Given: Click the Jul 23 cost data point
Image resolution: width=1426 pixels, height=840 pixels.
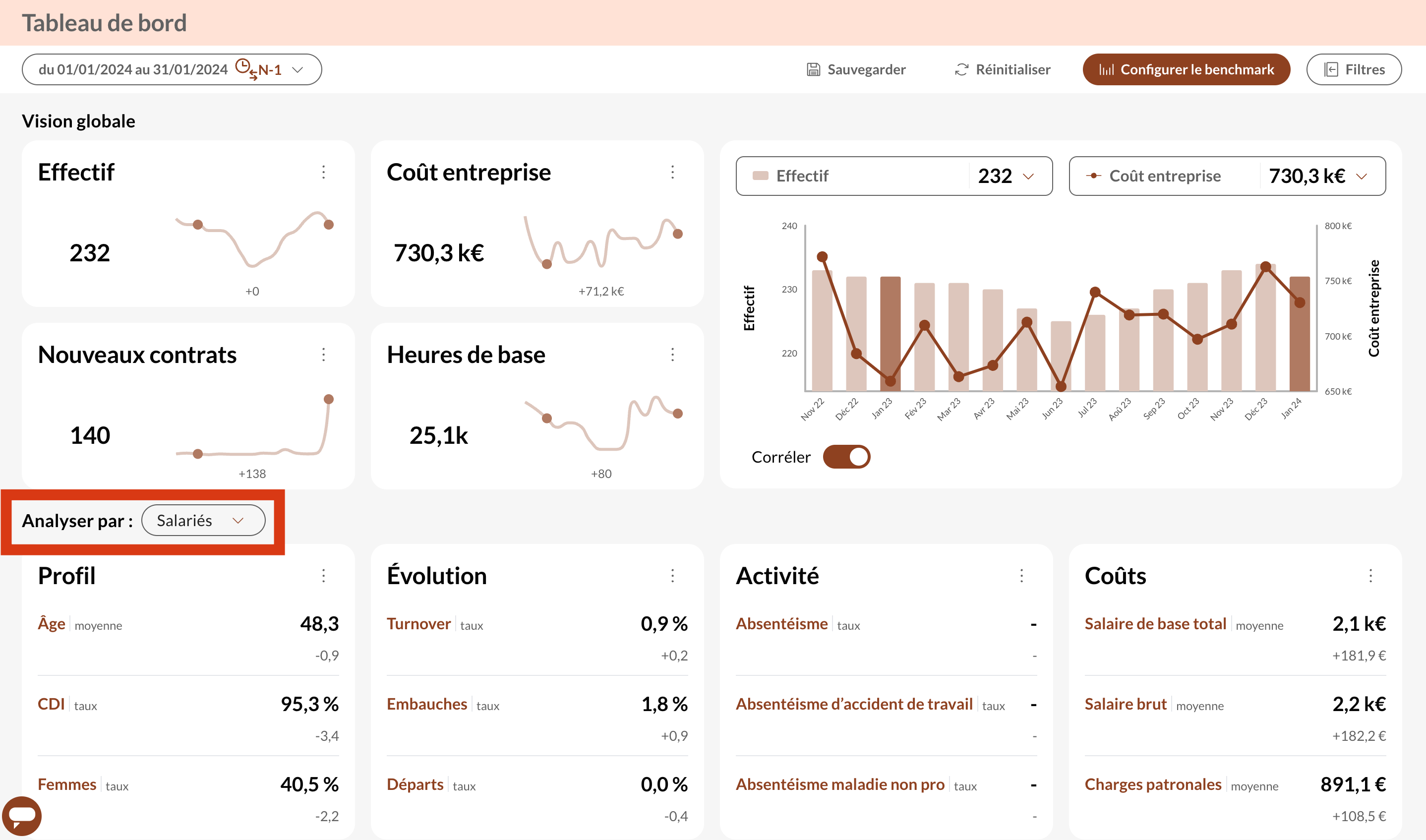Looking at the screenshot, I should (x=1095, y=292).
